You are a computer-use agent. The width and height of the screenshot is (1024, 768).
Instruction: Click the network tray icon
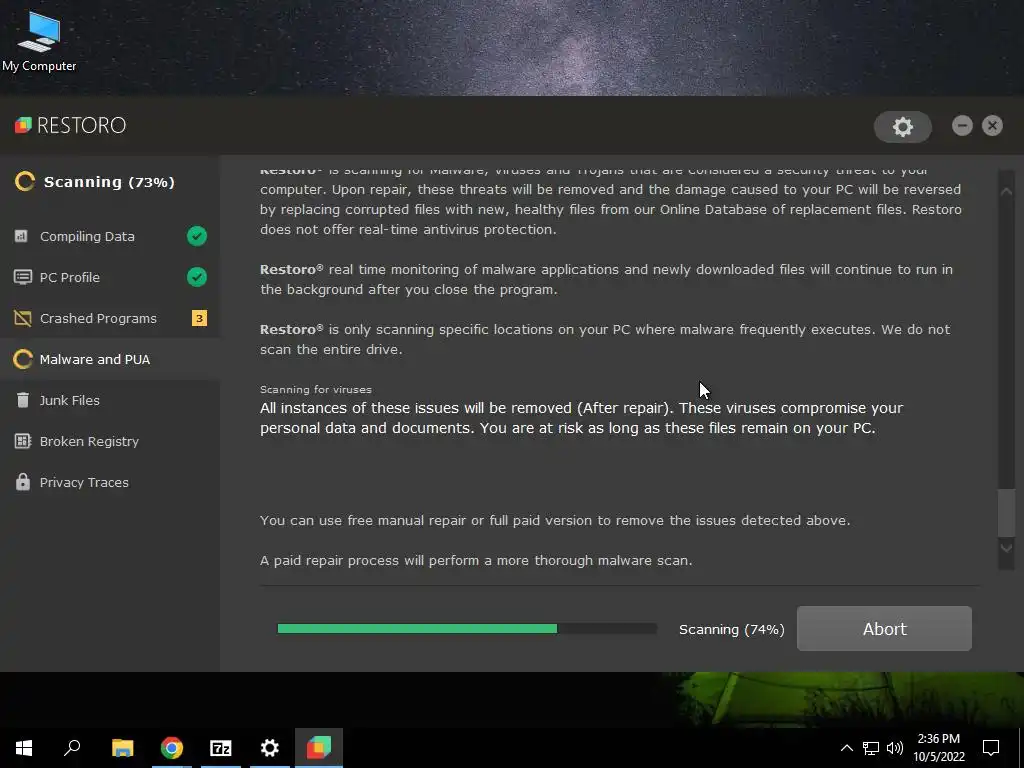[871, 748]
